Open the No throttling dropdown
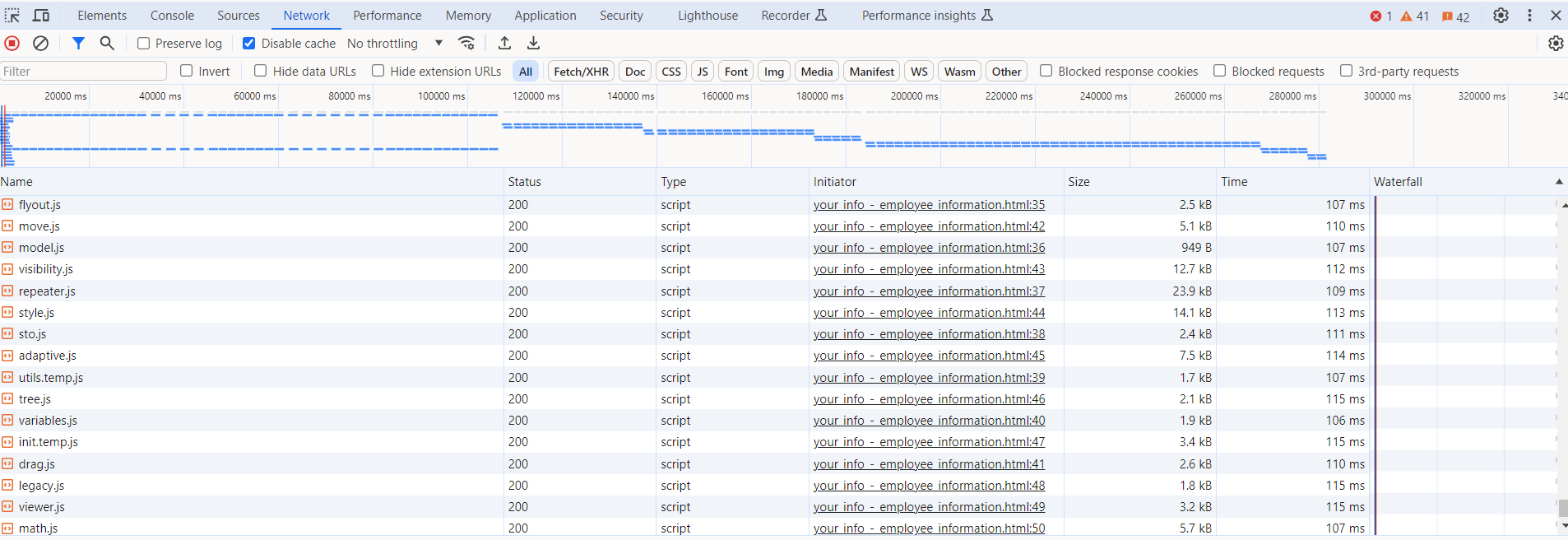 [x=395, y=44]
